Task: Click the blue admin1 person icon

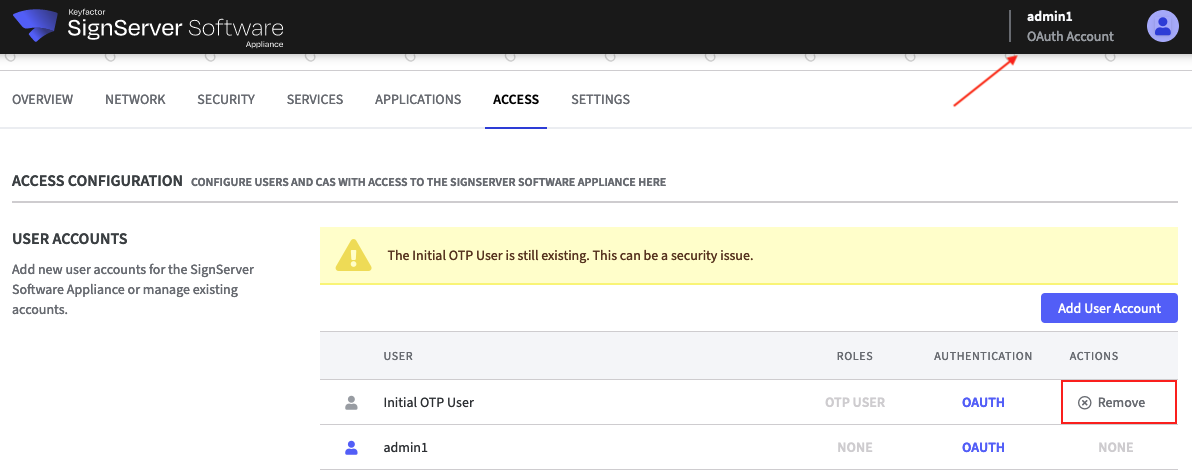Action: coord(351,448)
